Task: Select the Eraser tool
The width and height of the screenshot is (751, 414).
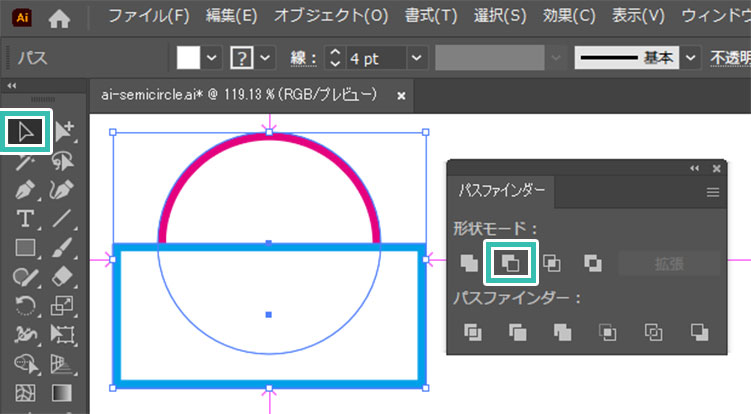Action: click(x=62, y=276)
